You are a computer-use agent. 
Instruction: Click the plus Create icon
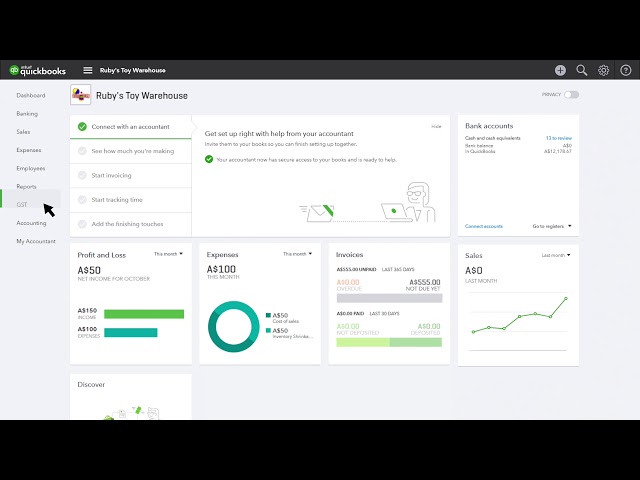click(560, 70)
